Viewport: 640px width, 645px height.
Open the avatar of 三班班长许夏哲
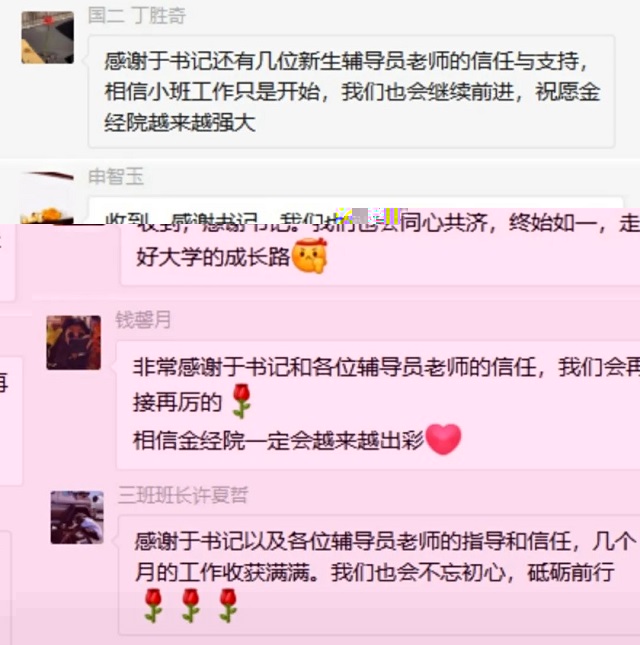point(77,517)
